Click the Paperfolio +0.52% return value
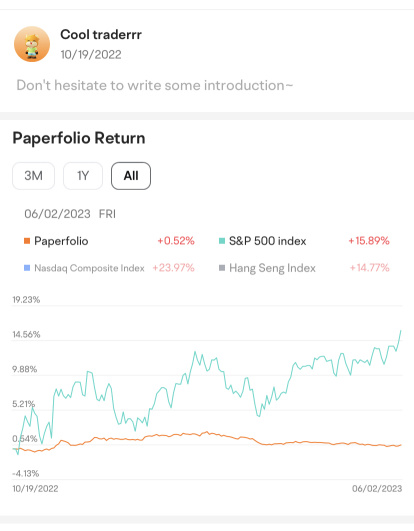The height and width of the screenshot is (531, 414). [x=176, y=241]
